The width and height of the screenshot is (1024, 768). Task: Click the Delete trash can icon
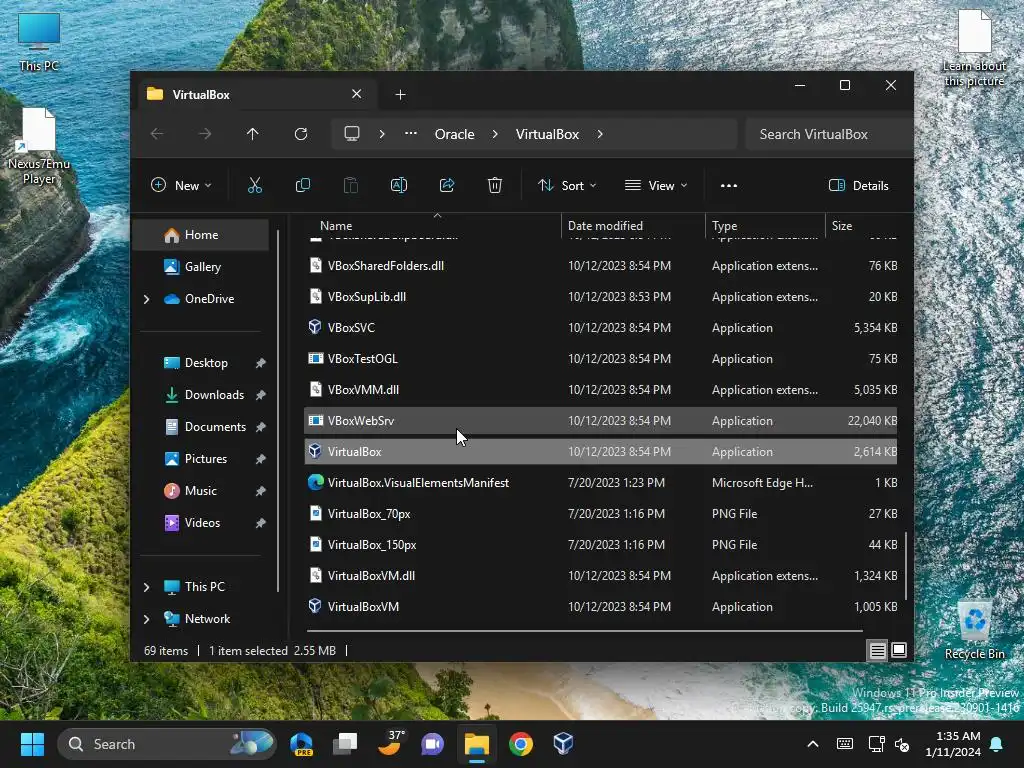(x=495, y=185)
